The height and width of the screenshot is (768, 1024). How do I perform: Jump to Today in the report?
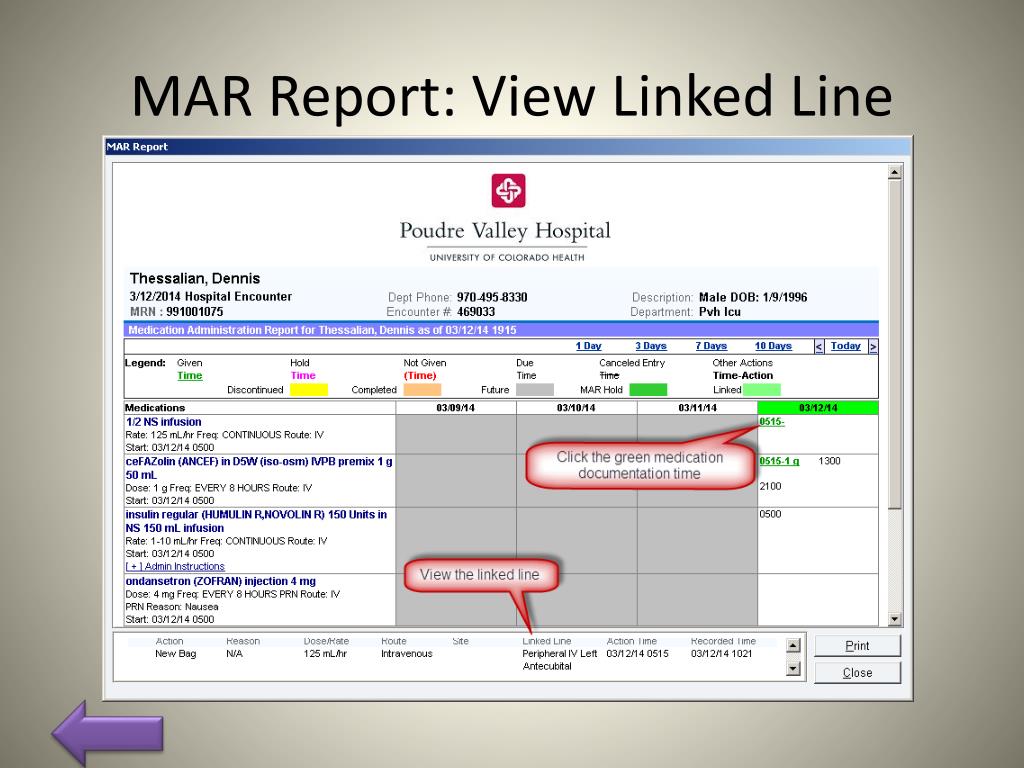tap(846, 346)
